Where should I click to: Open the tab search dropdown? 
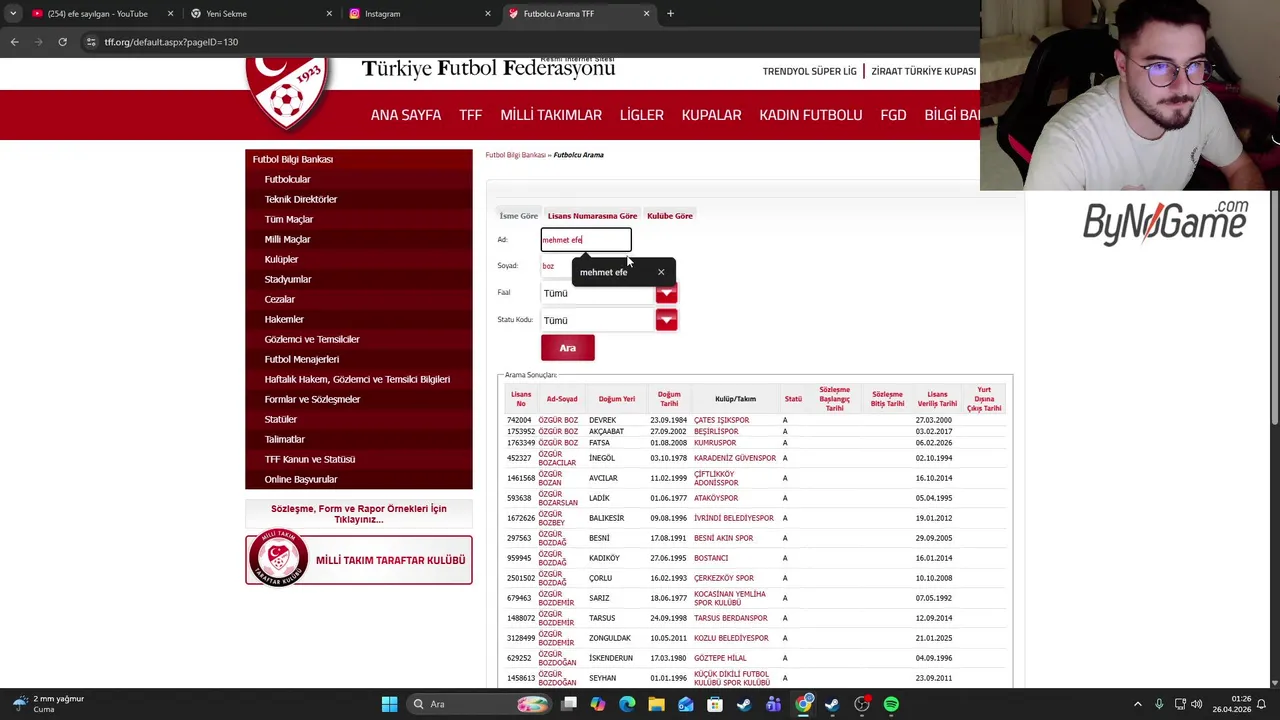point(13,14)
